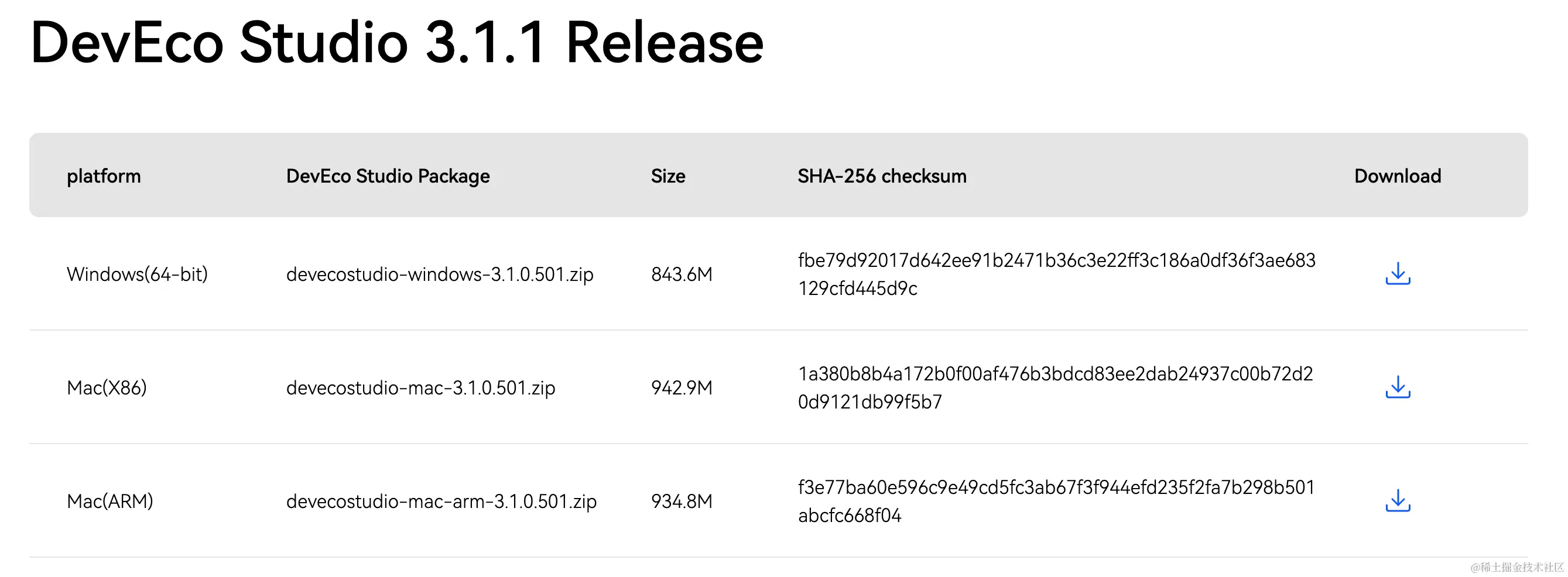
Task: Click the Size column header
Action: click(x=667, y=176)
